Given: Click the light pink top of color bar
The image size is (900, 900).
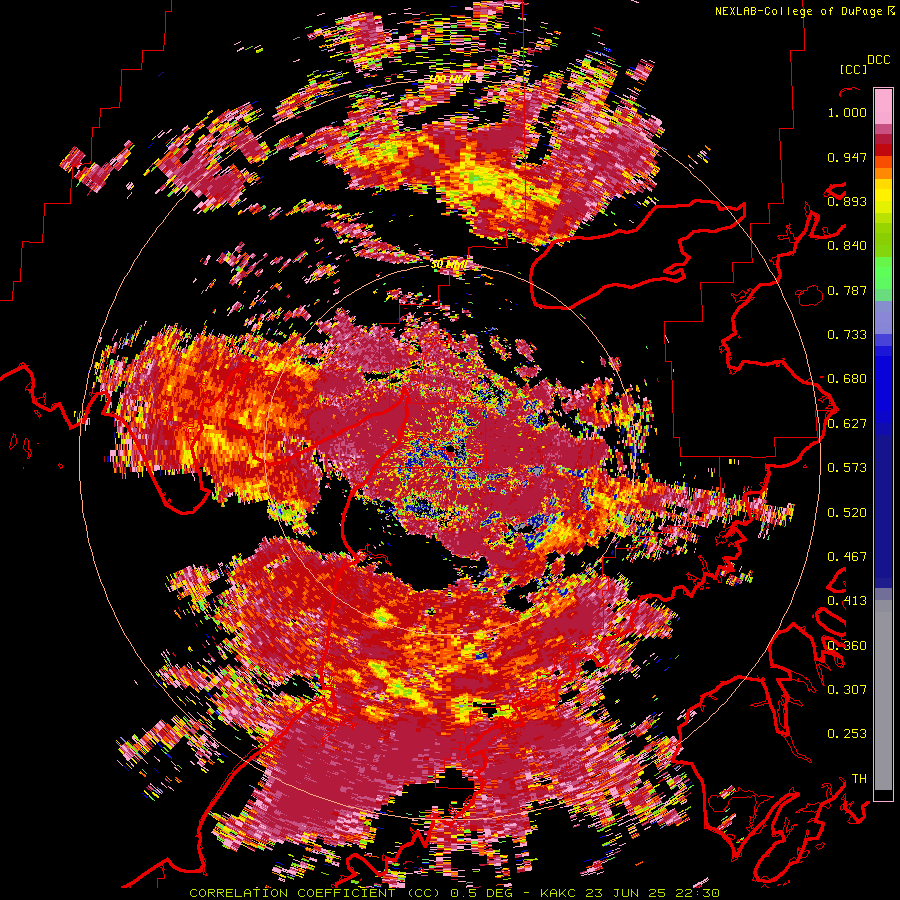Looking at the screenshot, I should coord(883,106).
